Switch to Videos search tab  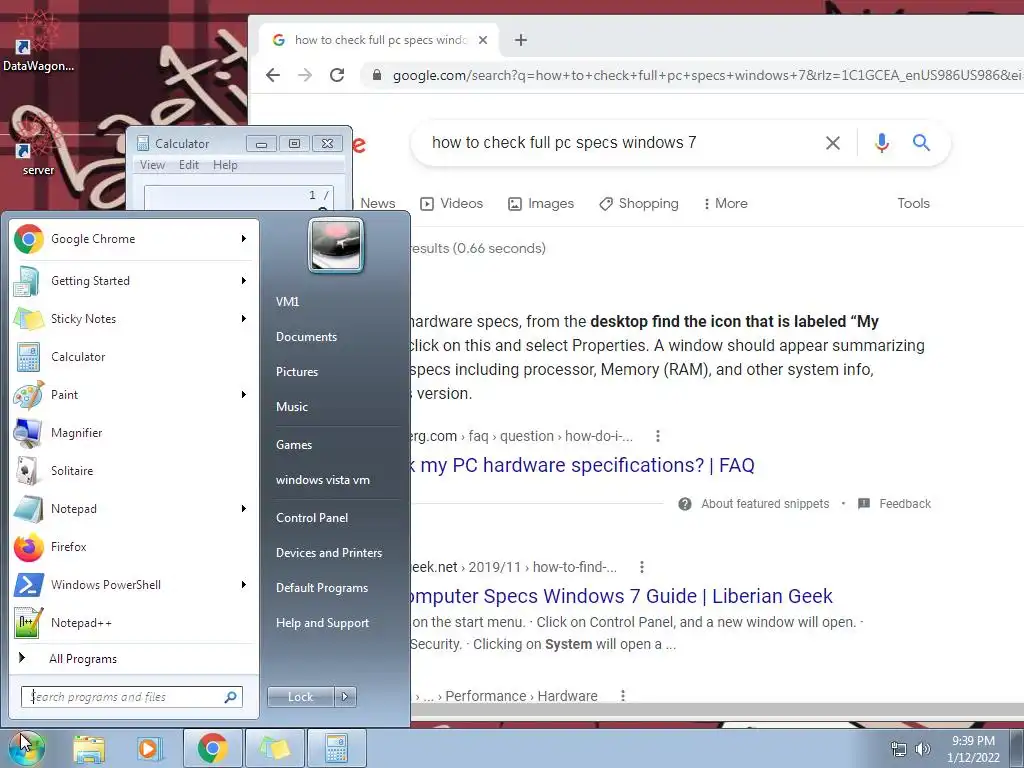451,204
